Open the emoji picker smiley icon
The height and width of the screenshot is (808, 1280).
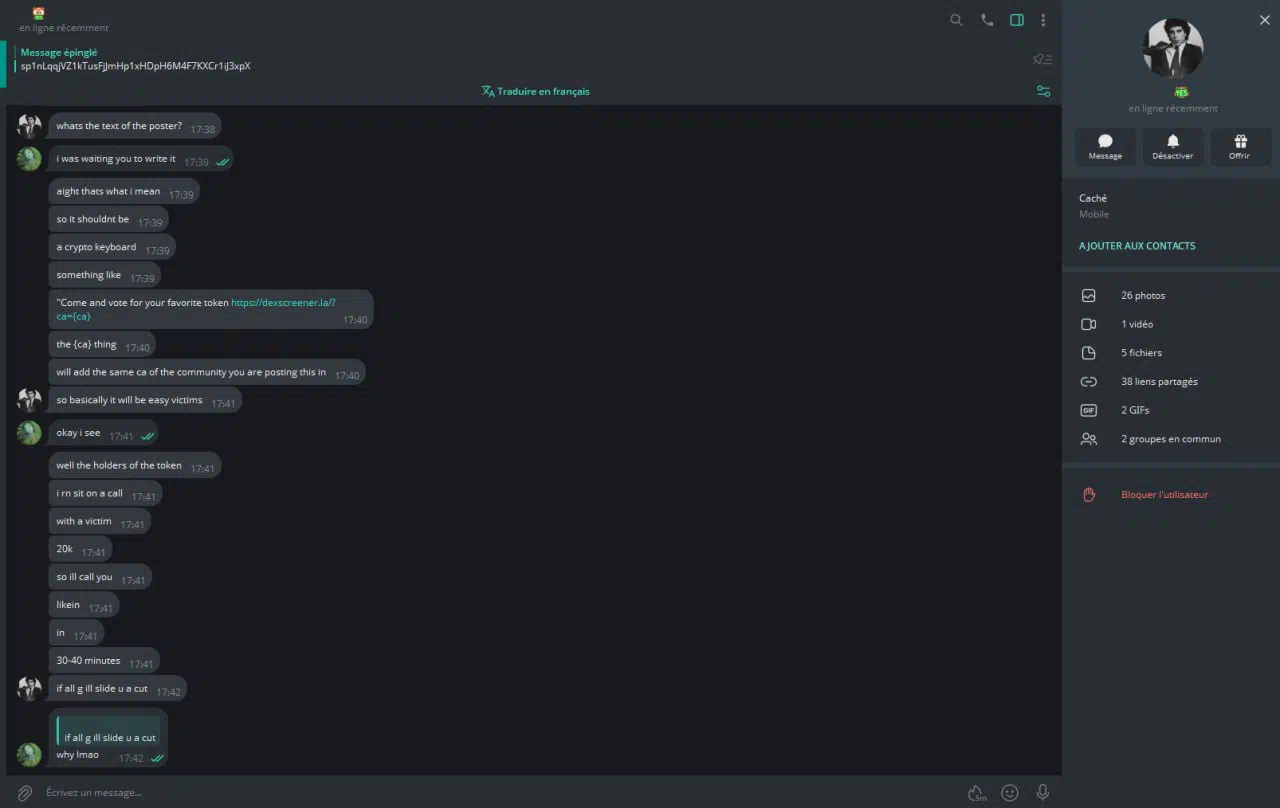(x=1010, y=792)
